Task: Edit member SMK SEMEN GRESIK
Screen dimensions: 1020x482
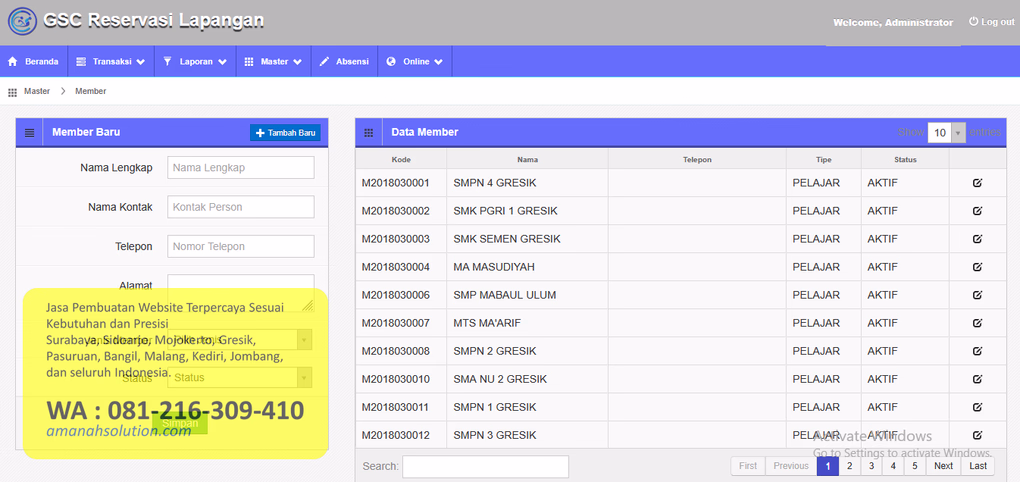Action: [x=977, y=239]
